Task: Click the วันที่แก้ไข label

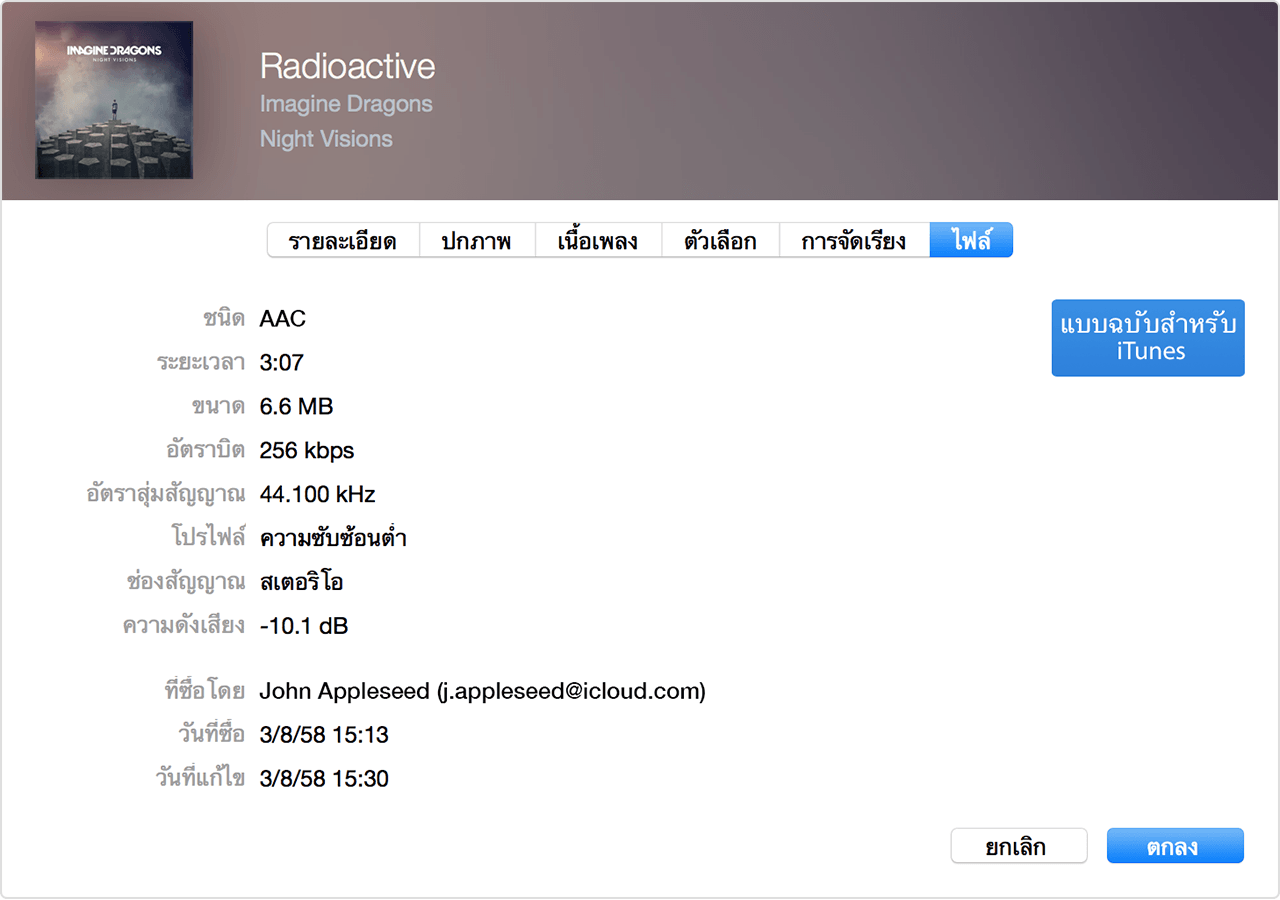Action: point(200,779)
